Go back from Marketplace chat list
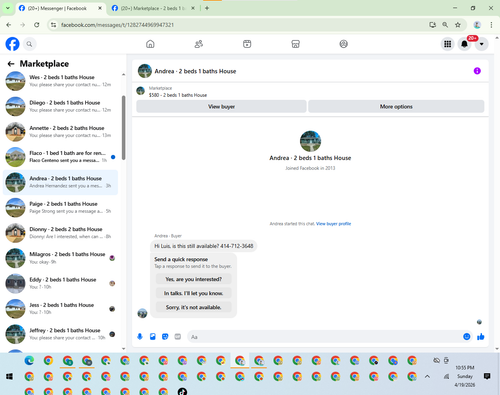Screen dimensions: 500x395 click(x=11, y=64)
